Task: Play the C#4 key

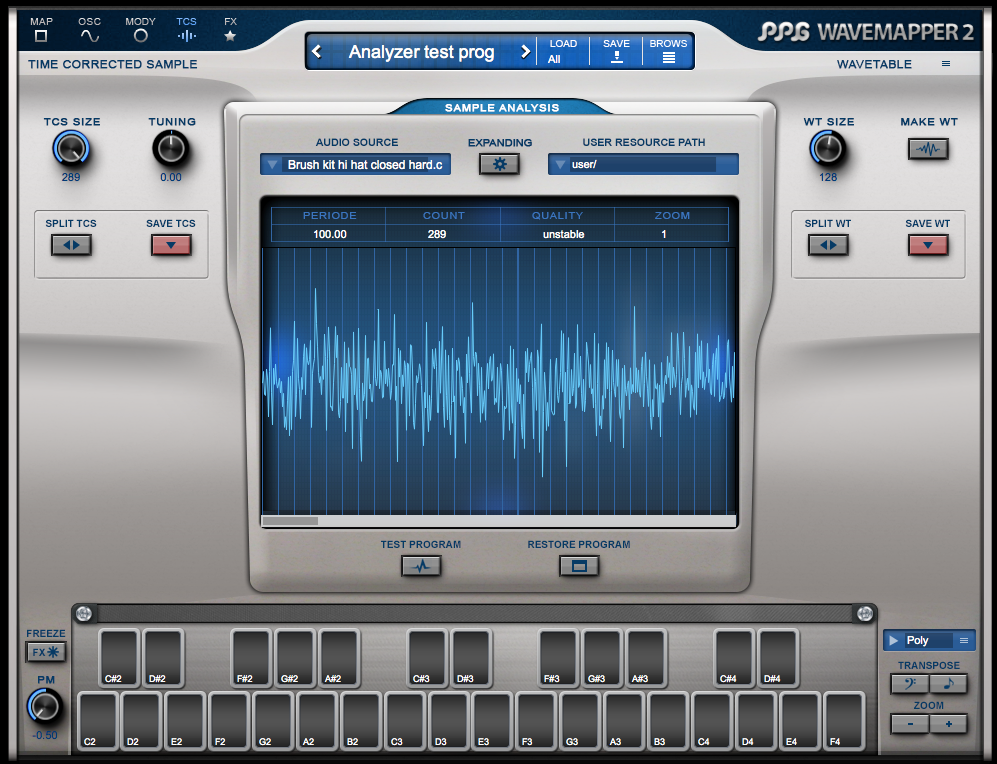Action: 734,658
